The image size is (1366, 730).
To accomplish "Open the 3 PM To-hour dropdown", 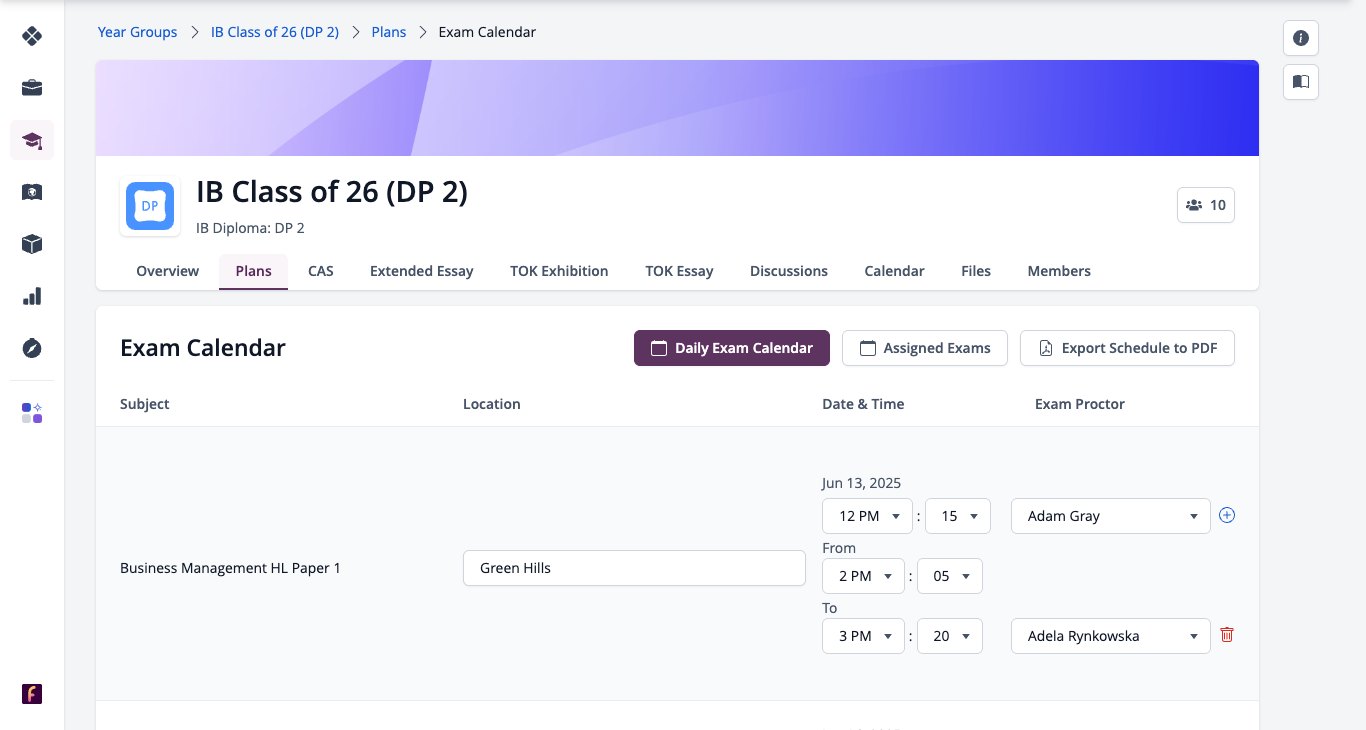I will click(863, 636).
